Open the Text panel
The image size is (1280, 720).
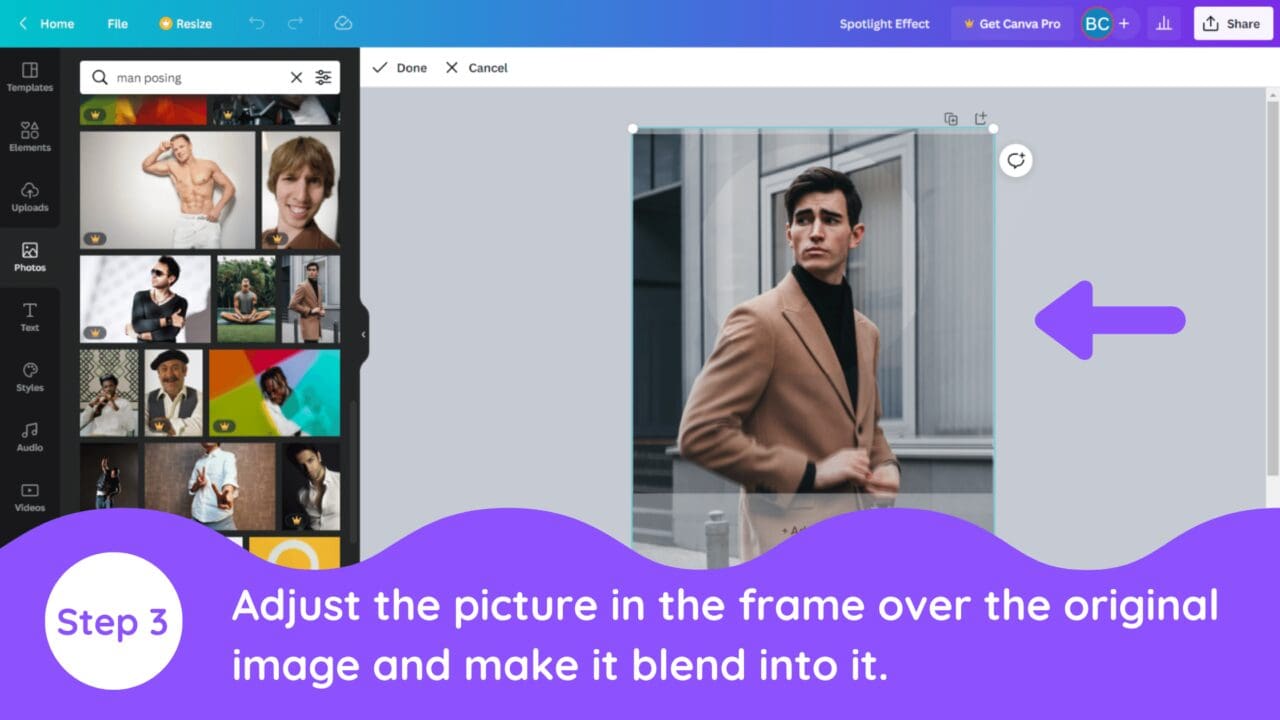coord(29,318)
